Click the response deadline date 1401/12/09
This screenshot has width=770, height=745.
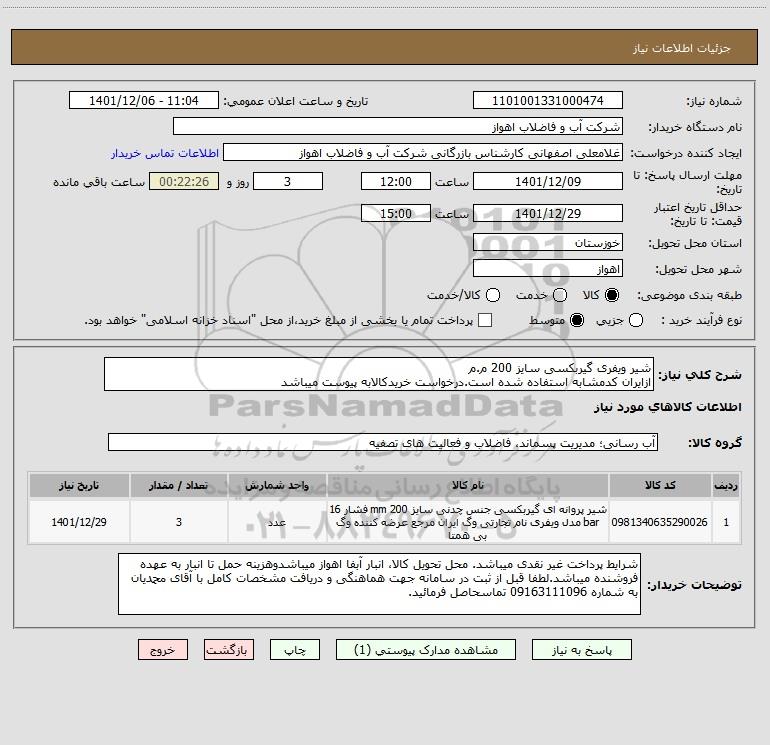click(548, 181)
